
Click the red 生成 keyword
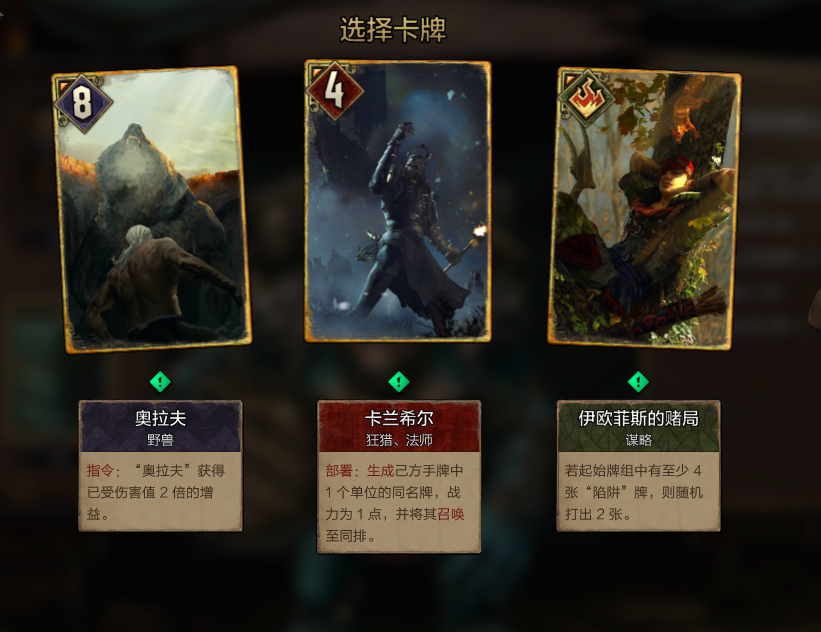380,471
